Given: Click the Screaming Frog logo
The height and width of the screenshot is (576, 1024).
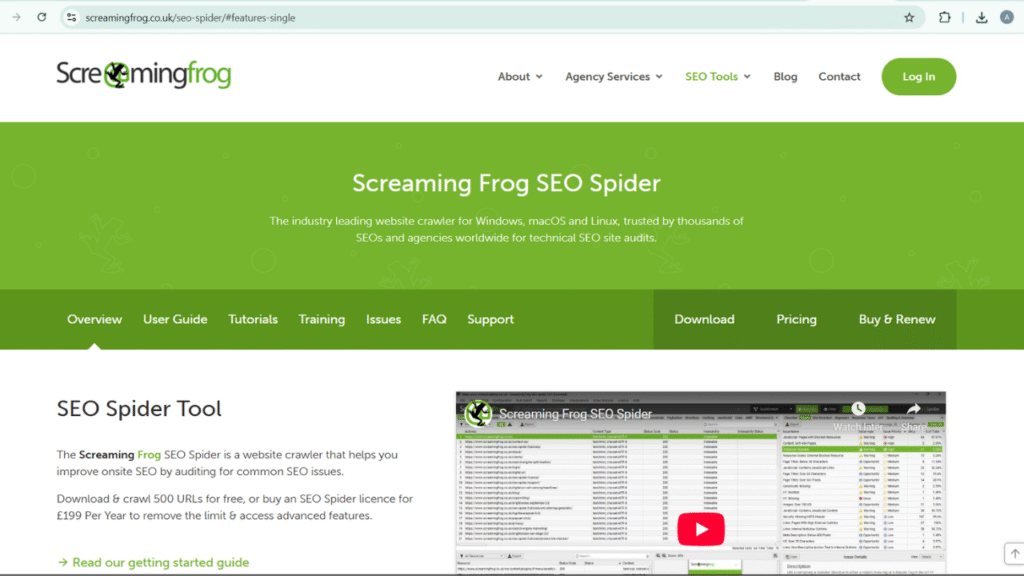Looking at the screenshot, I should tap(143, 75).
